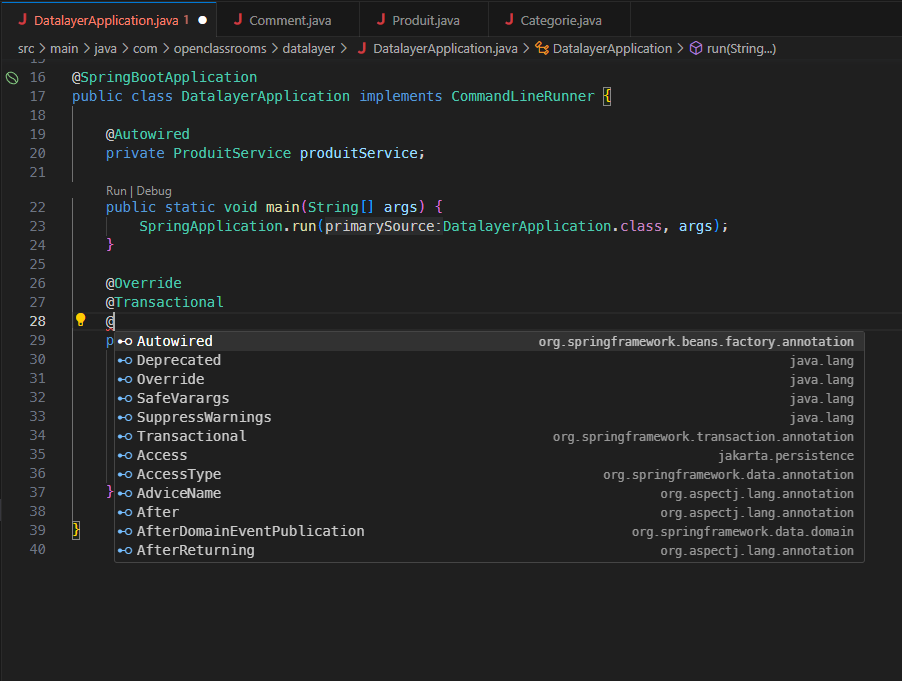Open the src breadcrumb dropdown
The image size is (902, 681).
25,48
